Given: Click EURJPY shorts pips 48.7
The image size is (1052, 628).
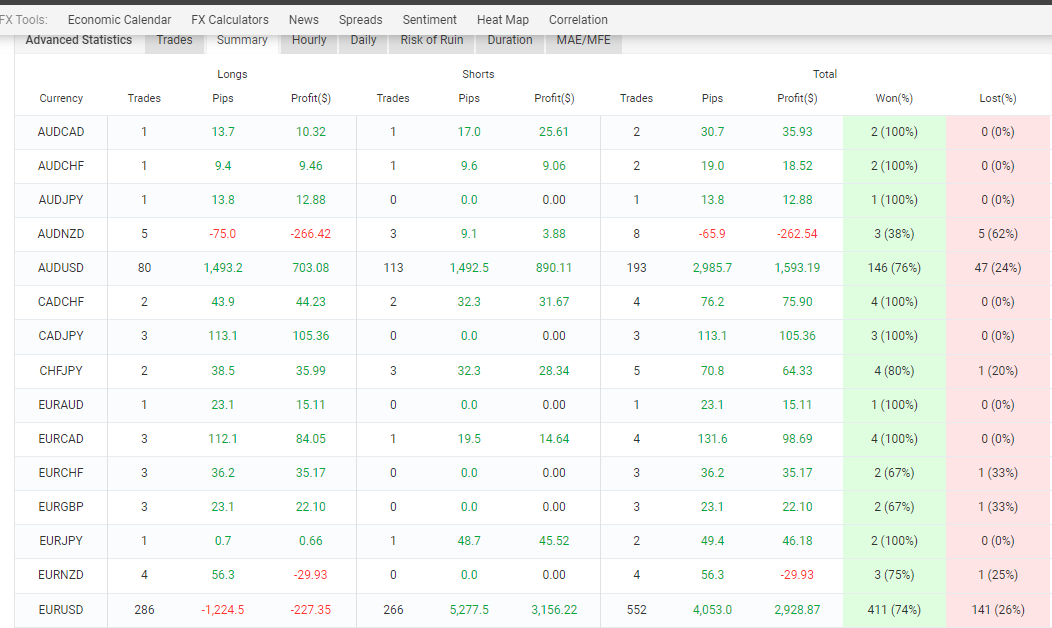Looking at the screenshot, I should coord(469,541).
